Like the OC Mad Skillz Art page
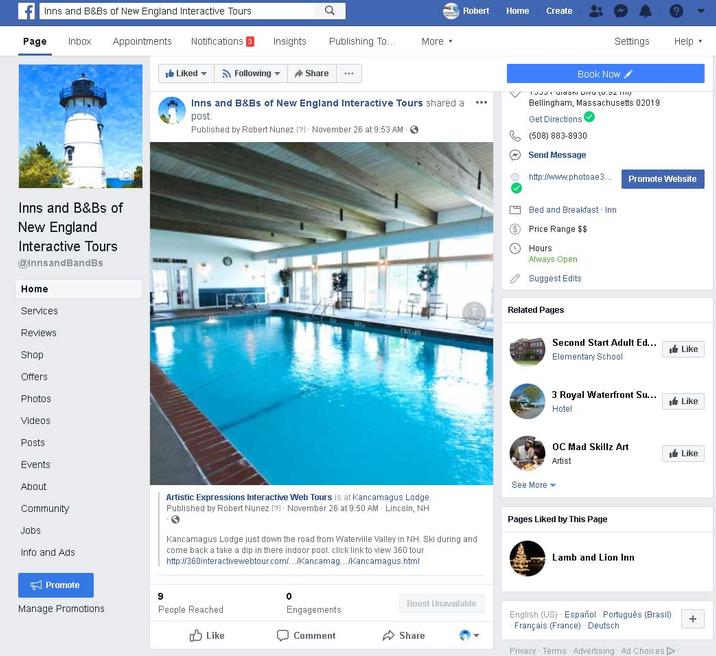This screenshot has width=716, height=656. (x=683, y=453)
